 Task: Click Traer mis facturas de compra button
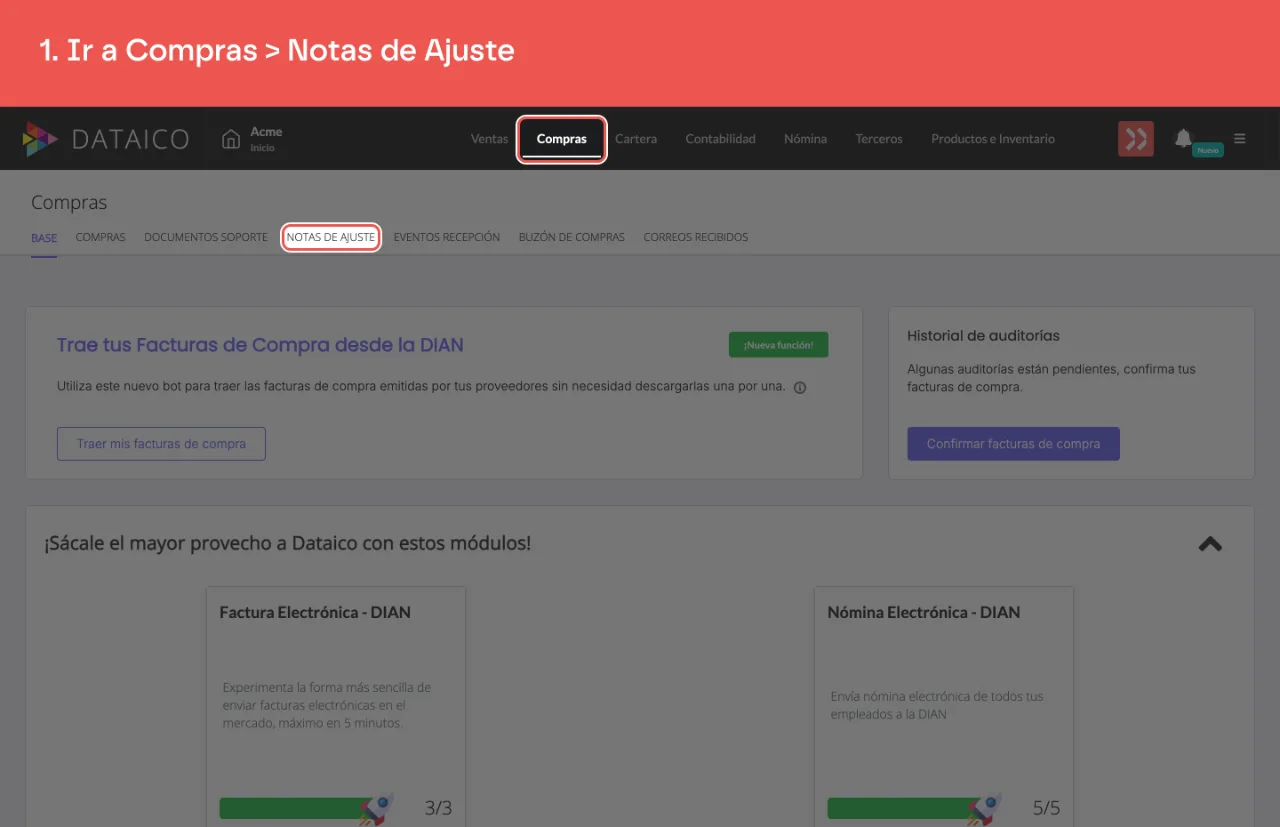161,444
